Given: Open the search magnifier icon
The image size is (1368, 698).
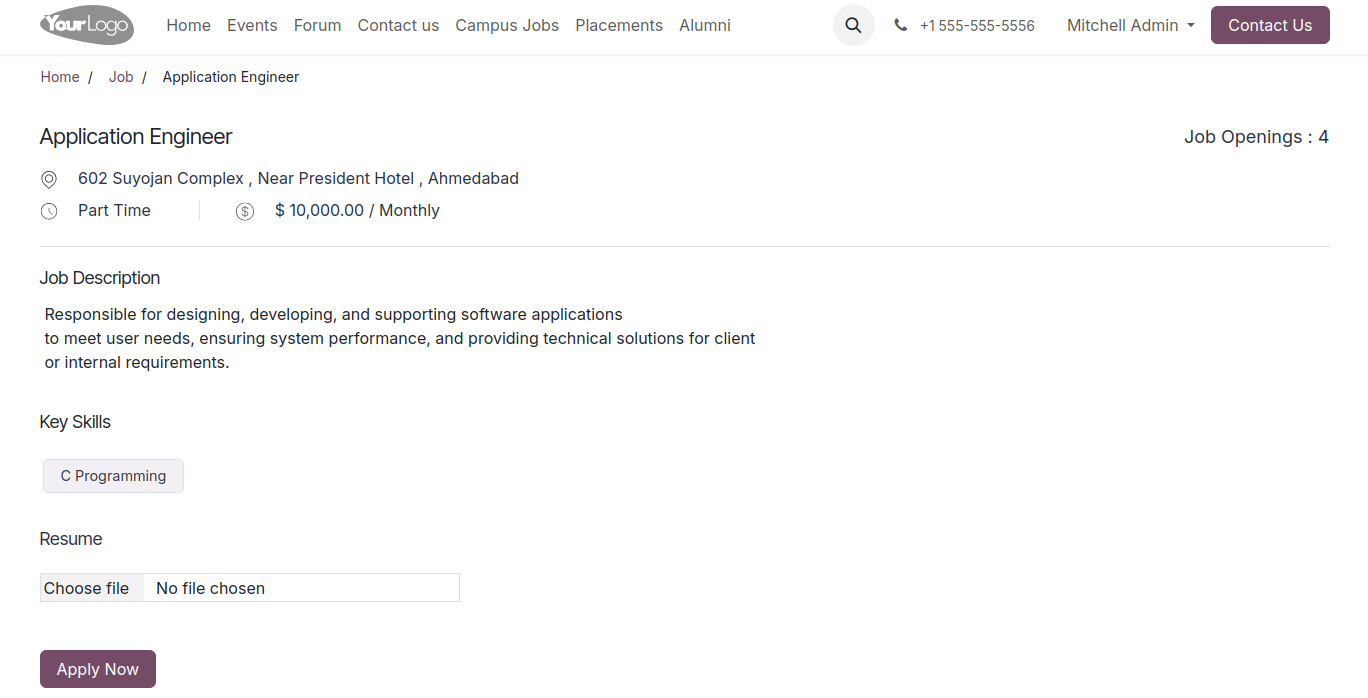Looking at the screenshot, I should [853, 25].
